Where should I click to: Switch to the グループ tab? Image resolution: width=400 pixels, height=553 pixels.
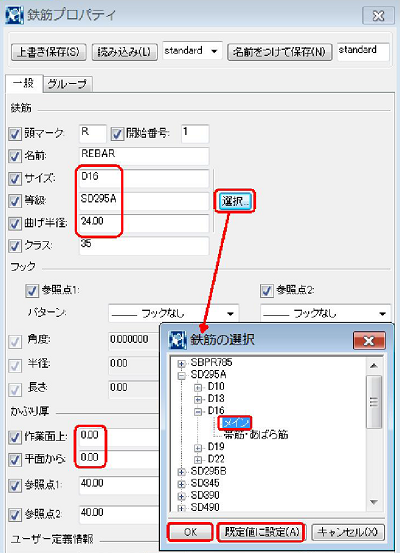click(x=67, y=84)
